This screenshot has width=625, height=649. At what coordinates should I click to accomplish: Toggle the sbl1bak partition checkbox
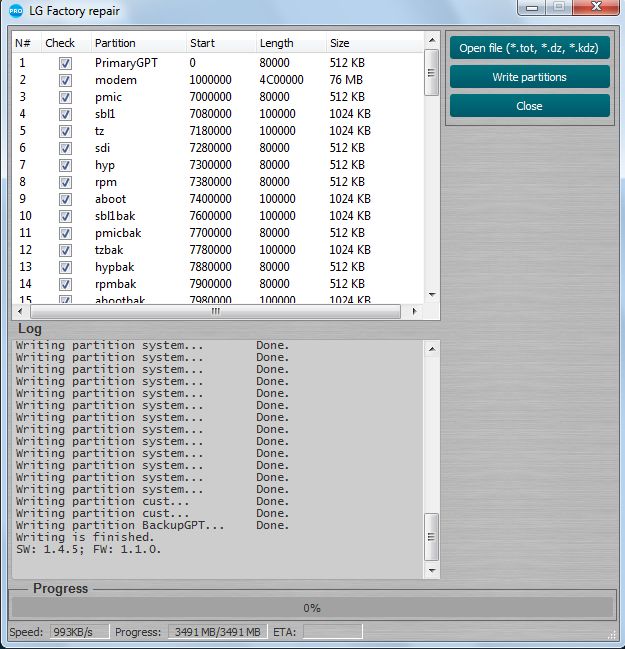tap(65, 216)
